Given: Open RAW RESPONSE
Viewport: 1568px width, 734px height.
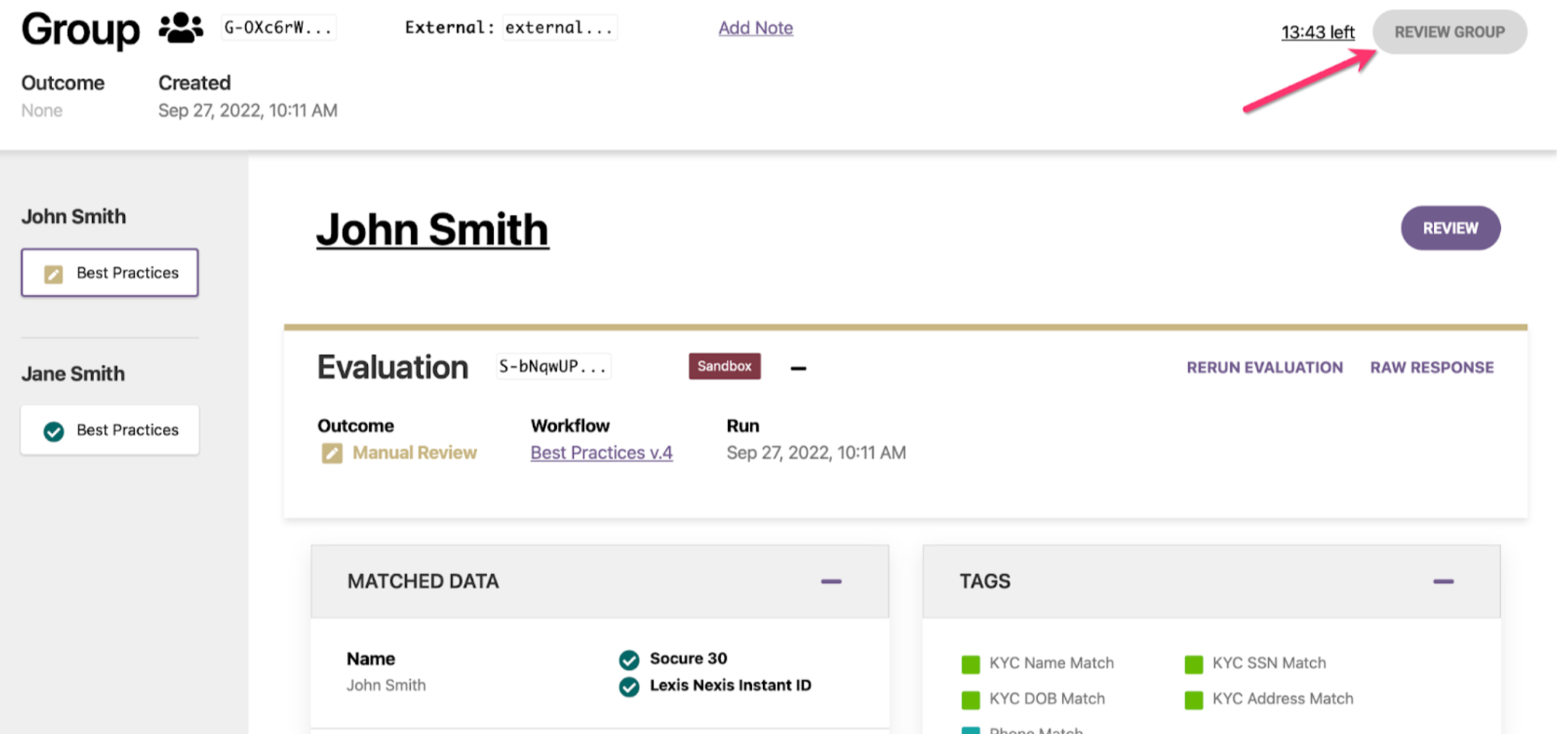Looking at the screenshot, I should [1432, 367].
